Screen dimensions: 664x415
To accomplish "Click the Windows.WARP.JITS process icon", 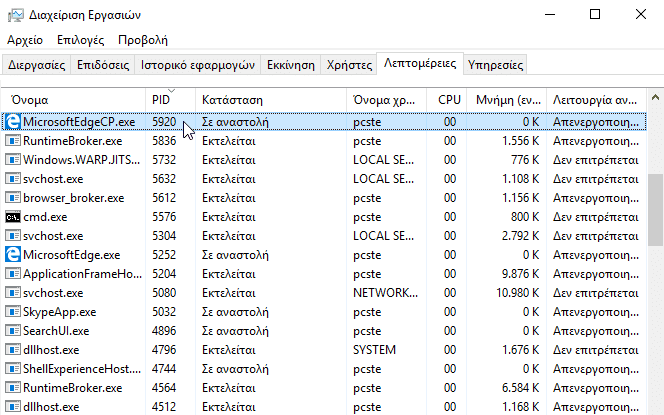I will tap(14, 160).
